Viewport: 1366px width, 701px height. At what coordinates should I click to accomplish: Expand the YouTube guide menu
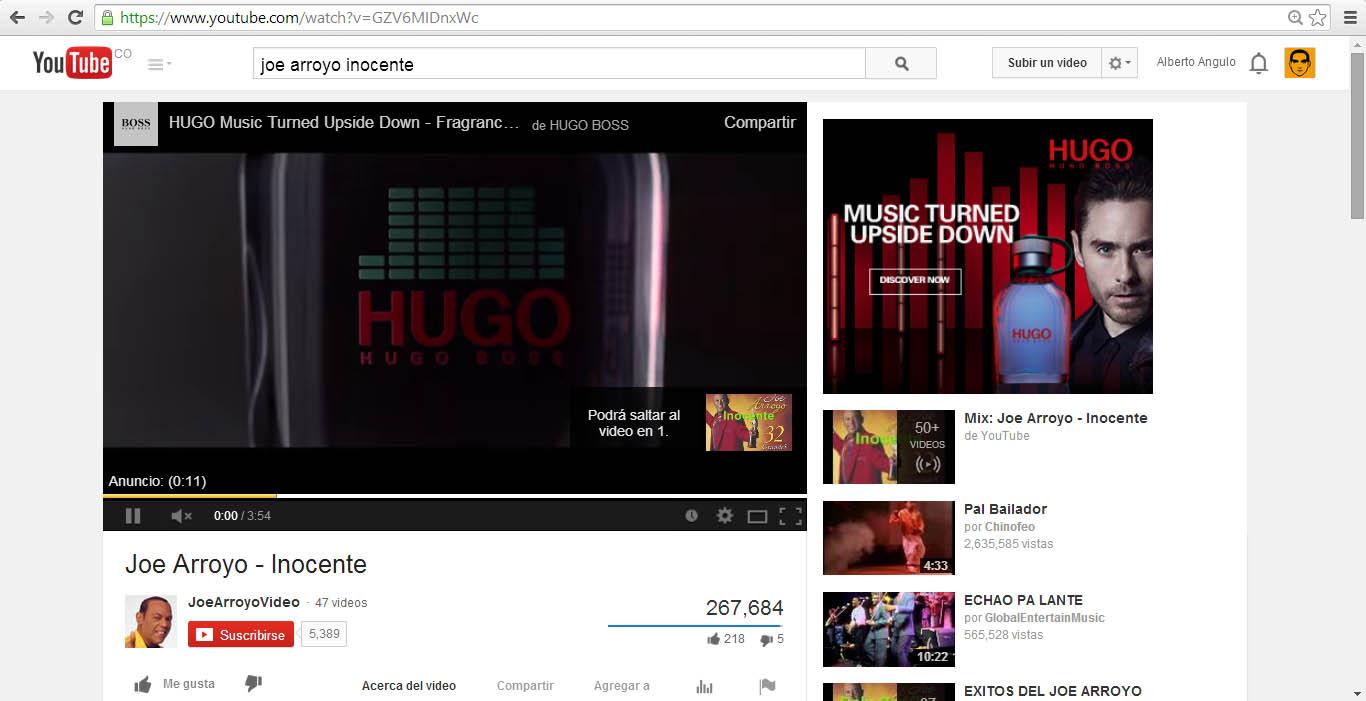click(x=159, y=64)
